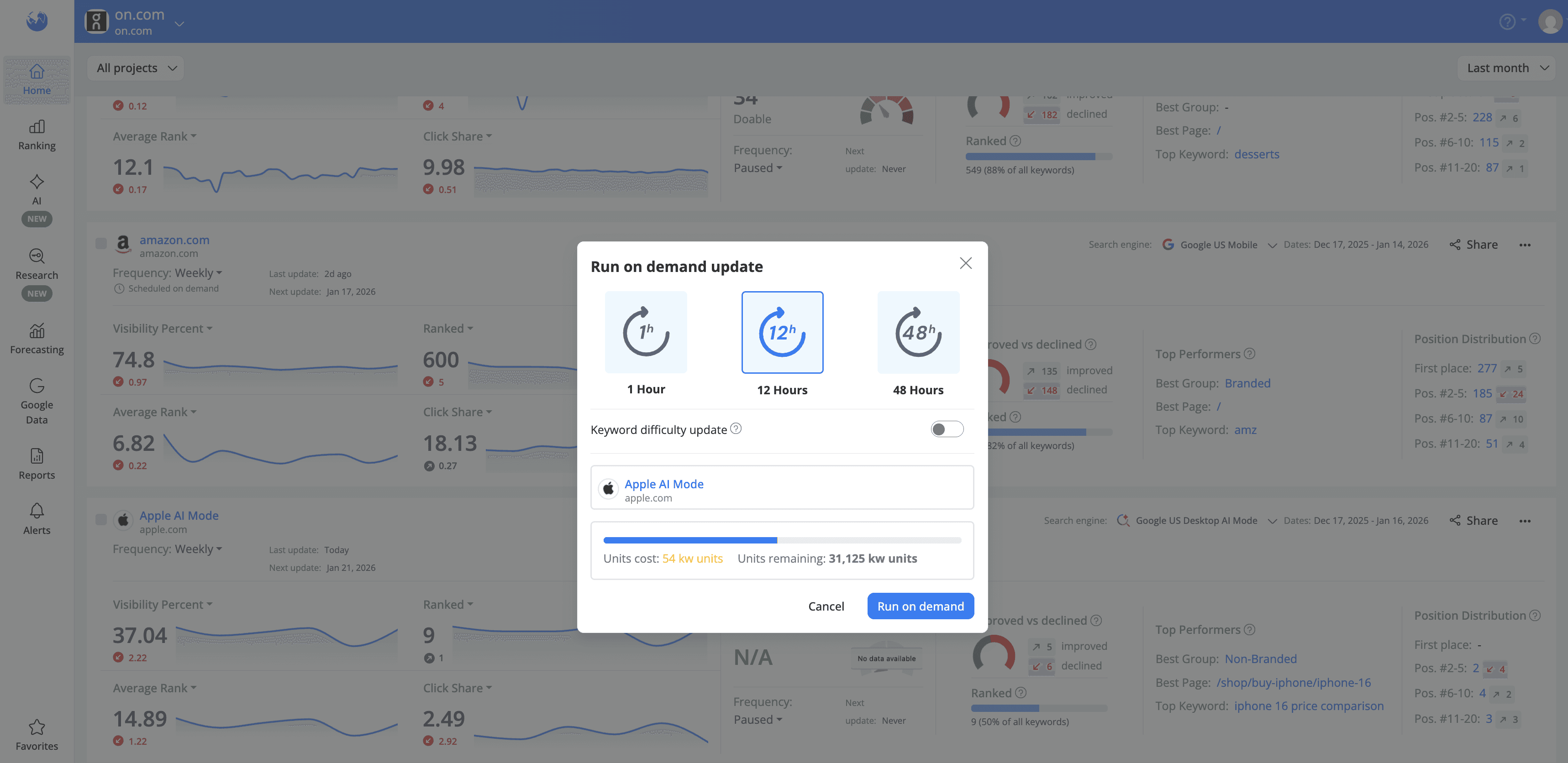Open the Last month date range dropdown
The width and height of the screenshot is (1568, 763).
(x=1506, y=68)
